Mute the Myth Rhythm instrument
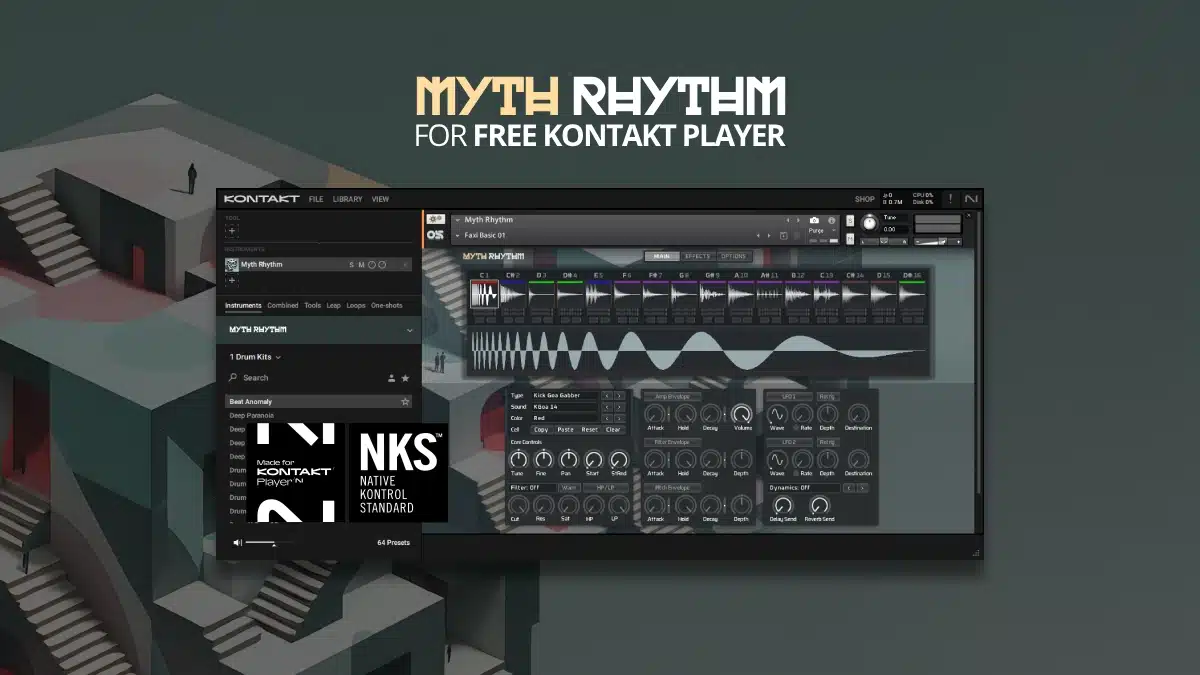This screenshot has height=675, width=1200. [x=360, y=265]
